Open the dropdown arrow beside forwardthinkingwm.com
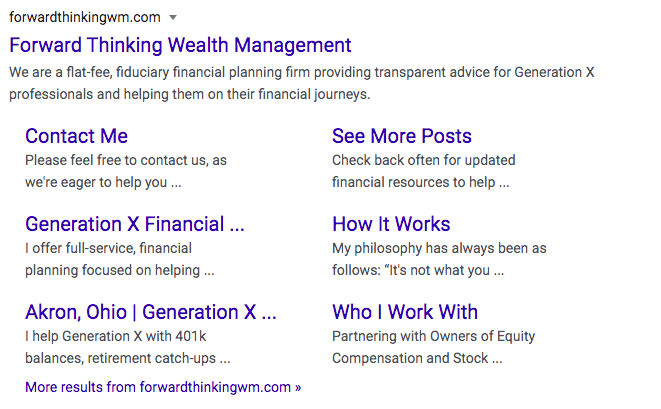Image resolution: width=661 pixels, height=409 pixels. (173, 18)
